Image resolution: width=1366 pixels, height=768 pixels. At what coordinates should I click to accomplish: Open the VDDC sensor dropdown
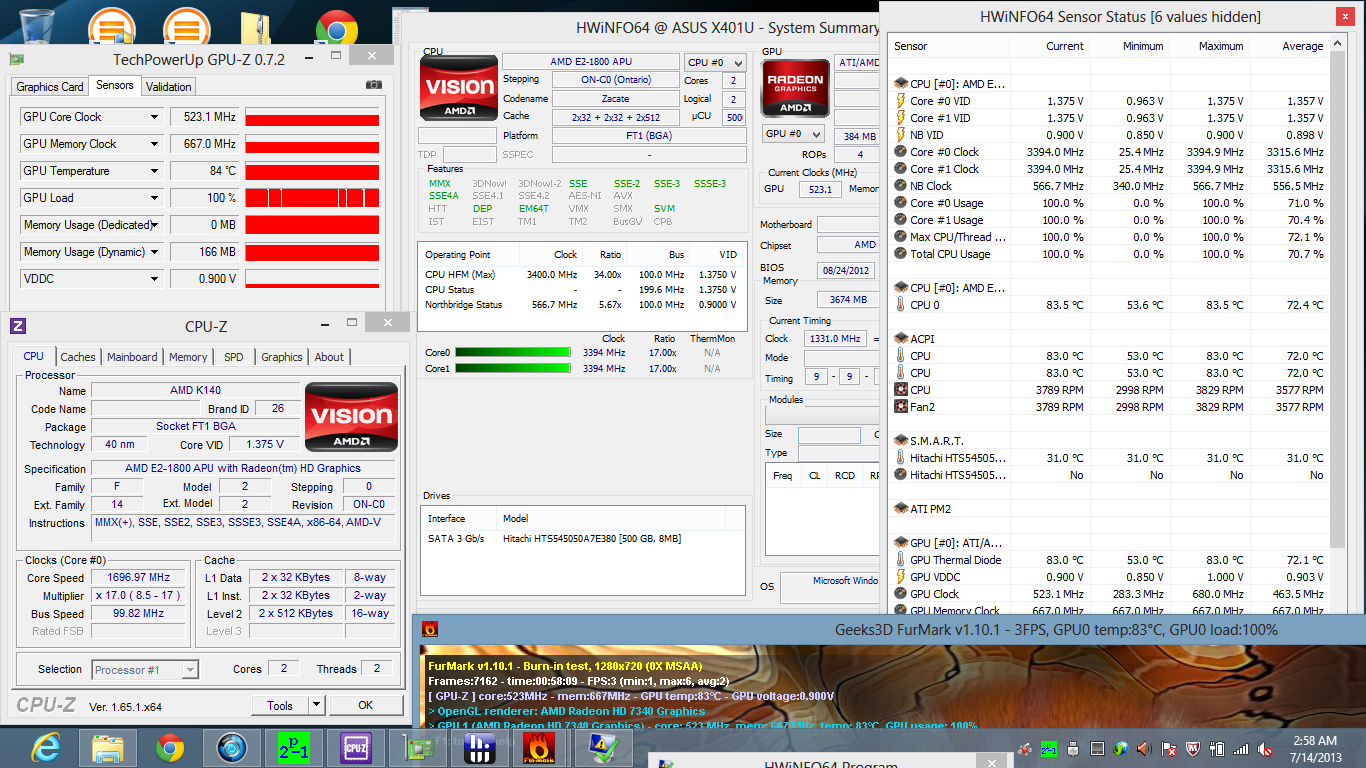tap(154, 279)
